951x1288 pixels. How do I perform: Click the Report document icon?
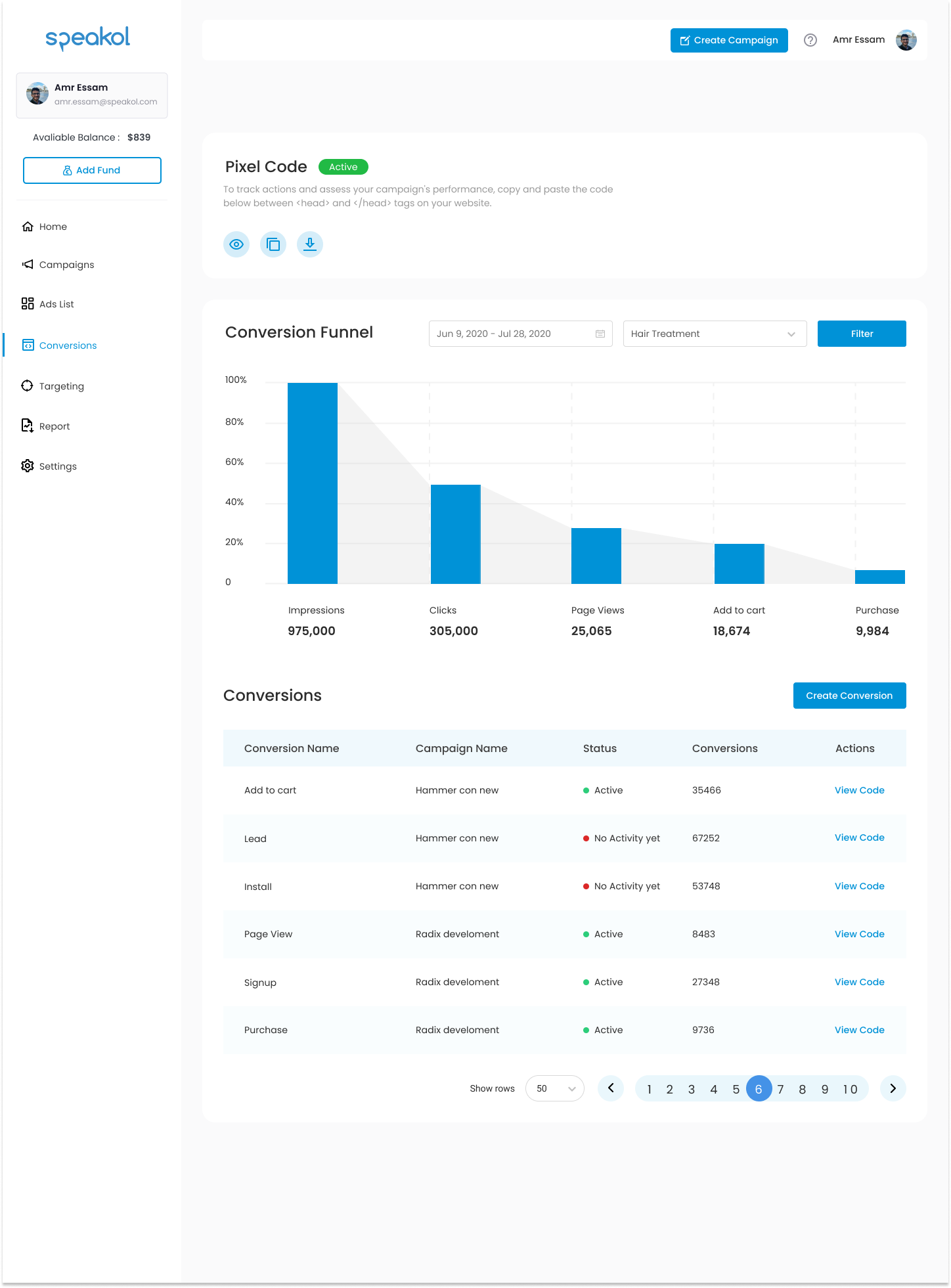coord(27,426)
